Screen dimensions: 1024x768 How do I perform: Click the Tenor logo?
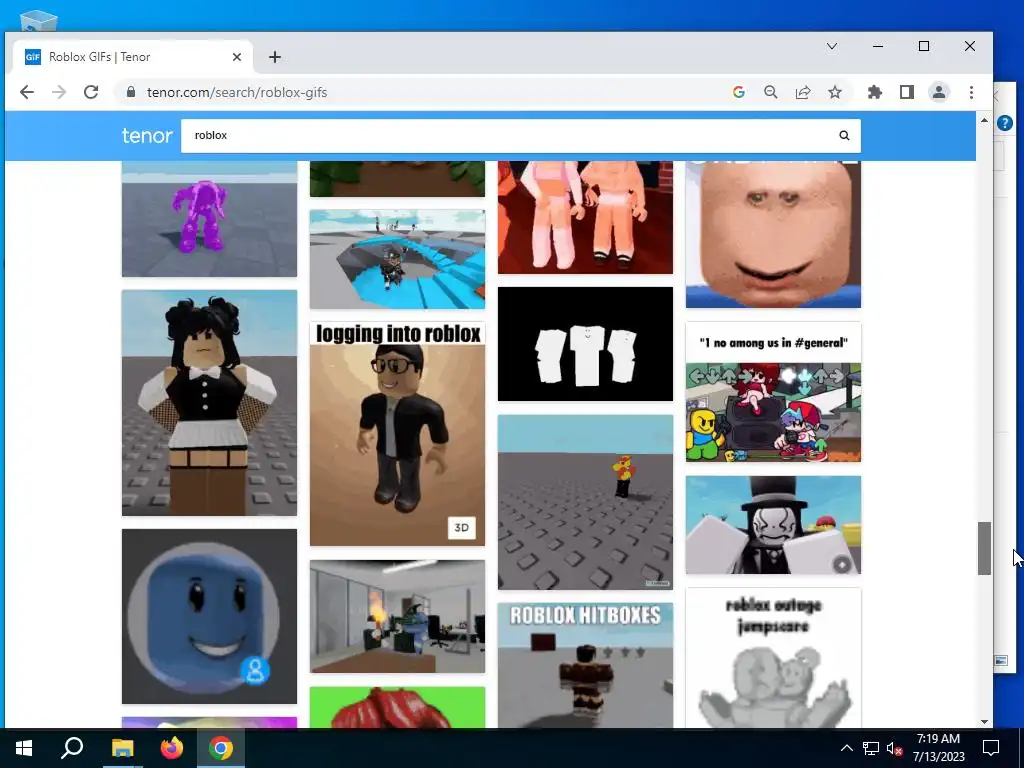pyautogui.click(x=147, y=135)
